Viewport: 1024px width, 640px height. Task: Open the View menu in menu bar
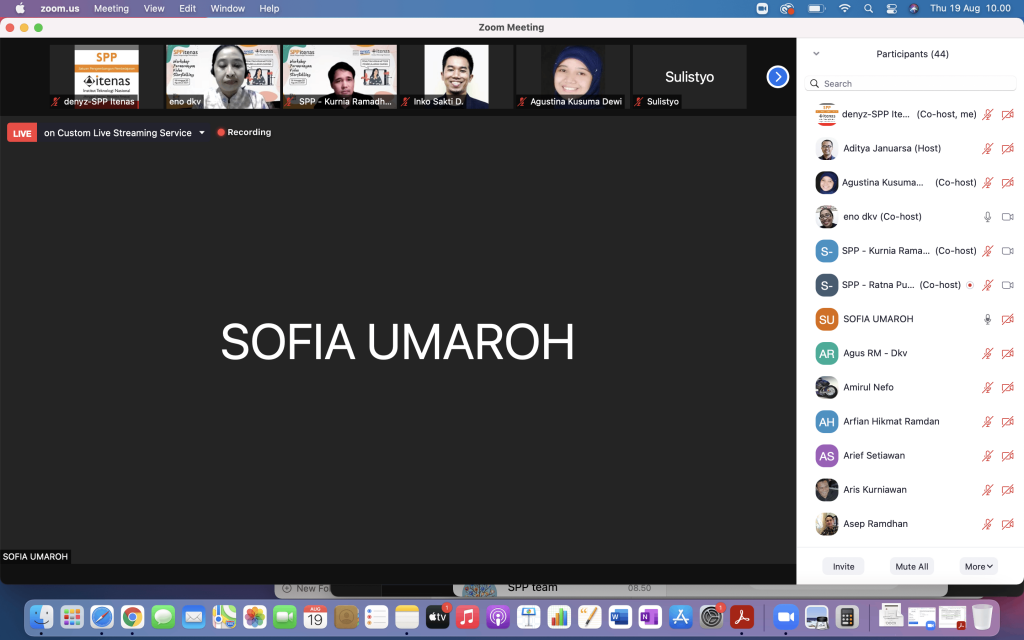coord(154,8)
